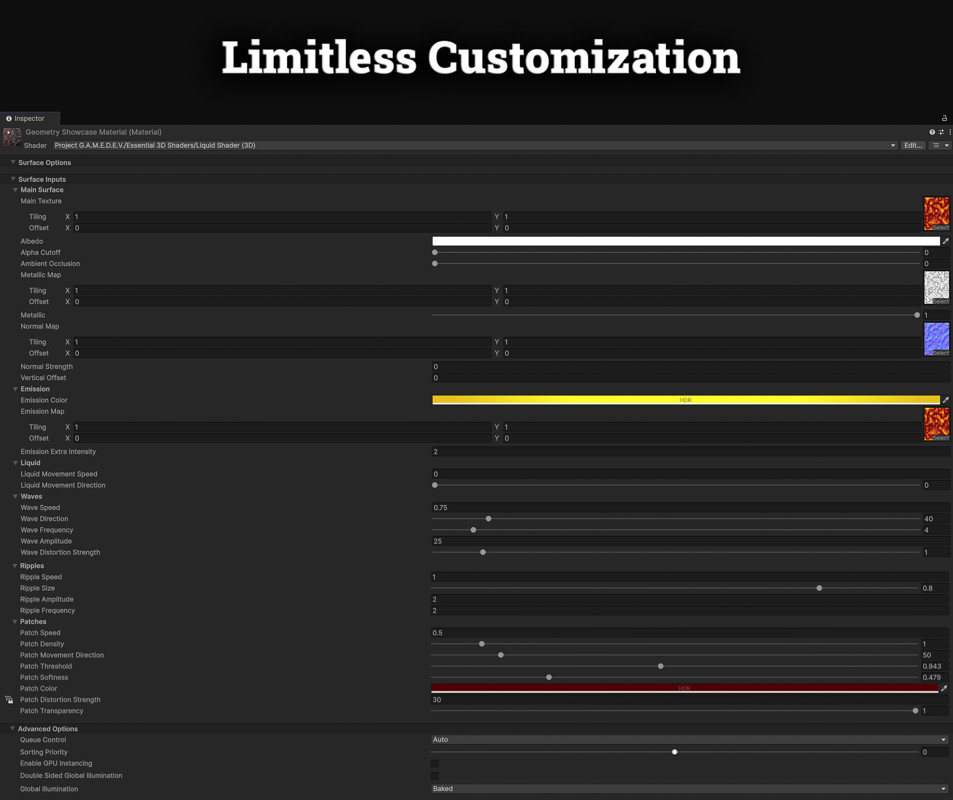The height and width of the screenshot is (800, 953).
Task: Click the Vertical Offset value field
Action: [x=690, y=378]
